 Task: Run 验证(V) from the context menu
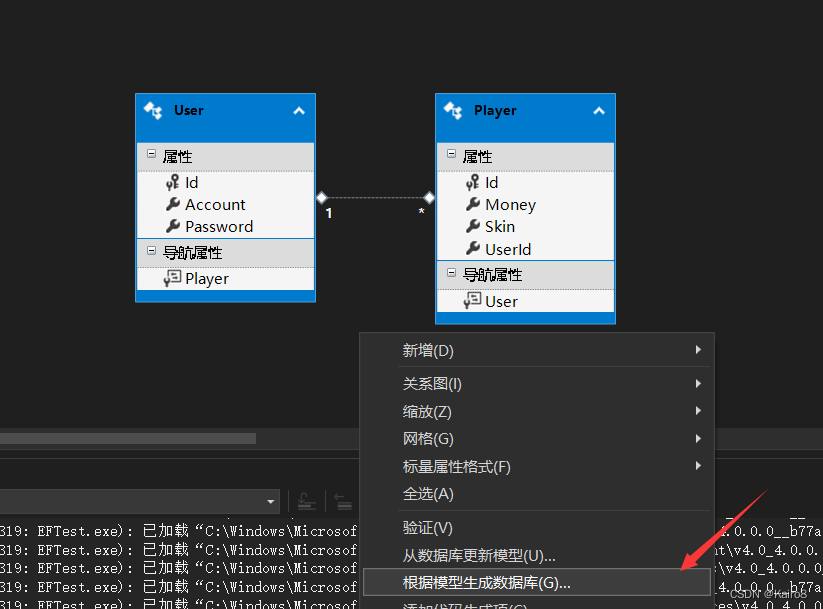tap(427, 527)
